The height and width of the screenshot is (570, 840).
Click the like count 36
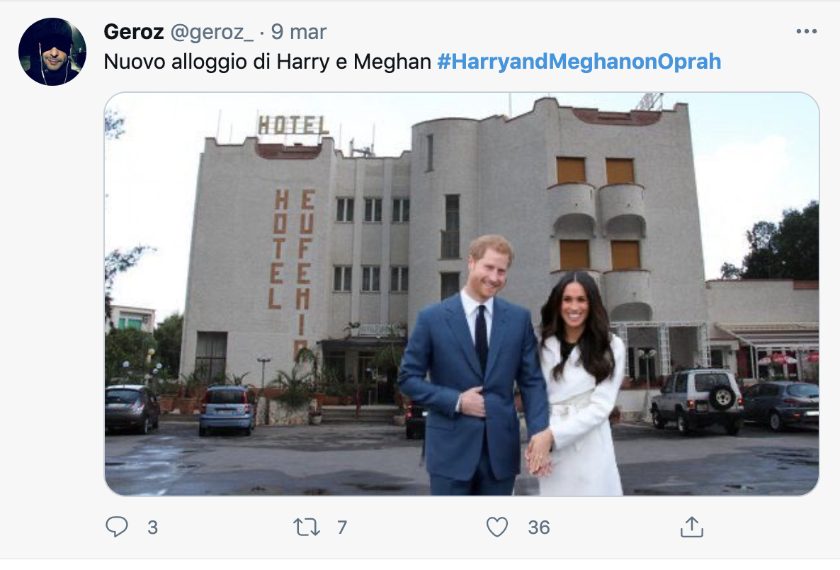point(539,527)
